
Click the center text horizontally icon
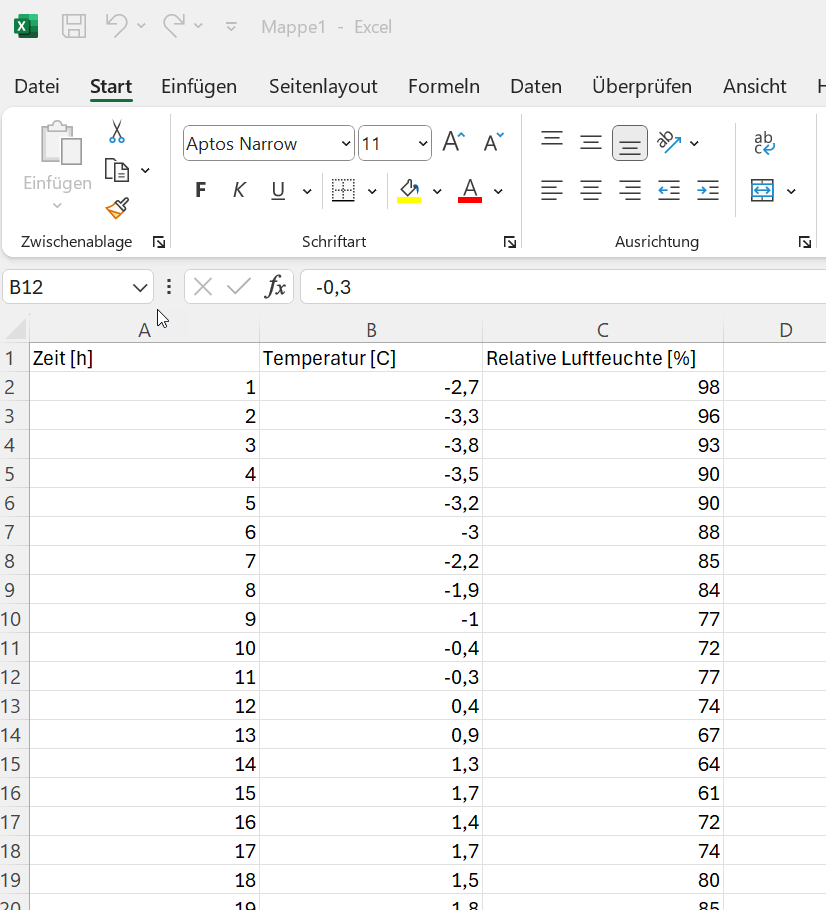pyautogui.click(x=591, y=190)
